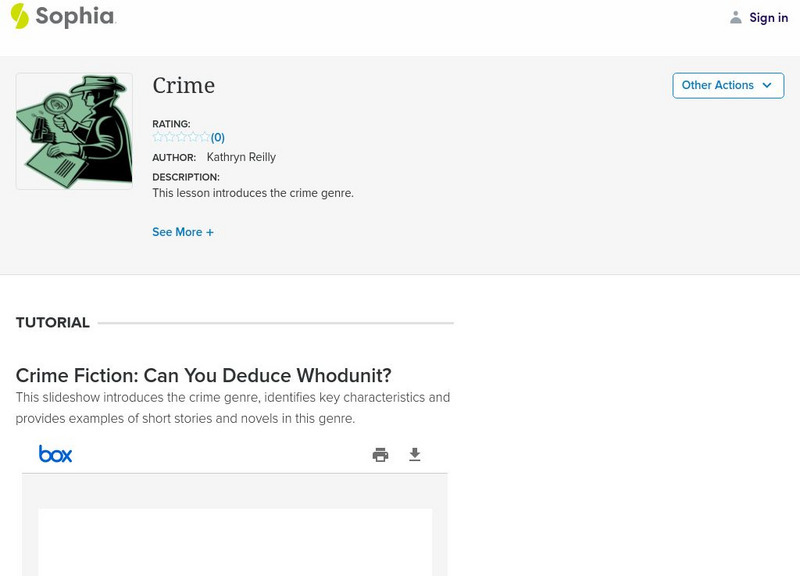Click the Crime lesson title
The width and height of the screenshot is (800, 576).
pos(184,85)
